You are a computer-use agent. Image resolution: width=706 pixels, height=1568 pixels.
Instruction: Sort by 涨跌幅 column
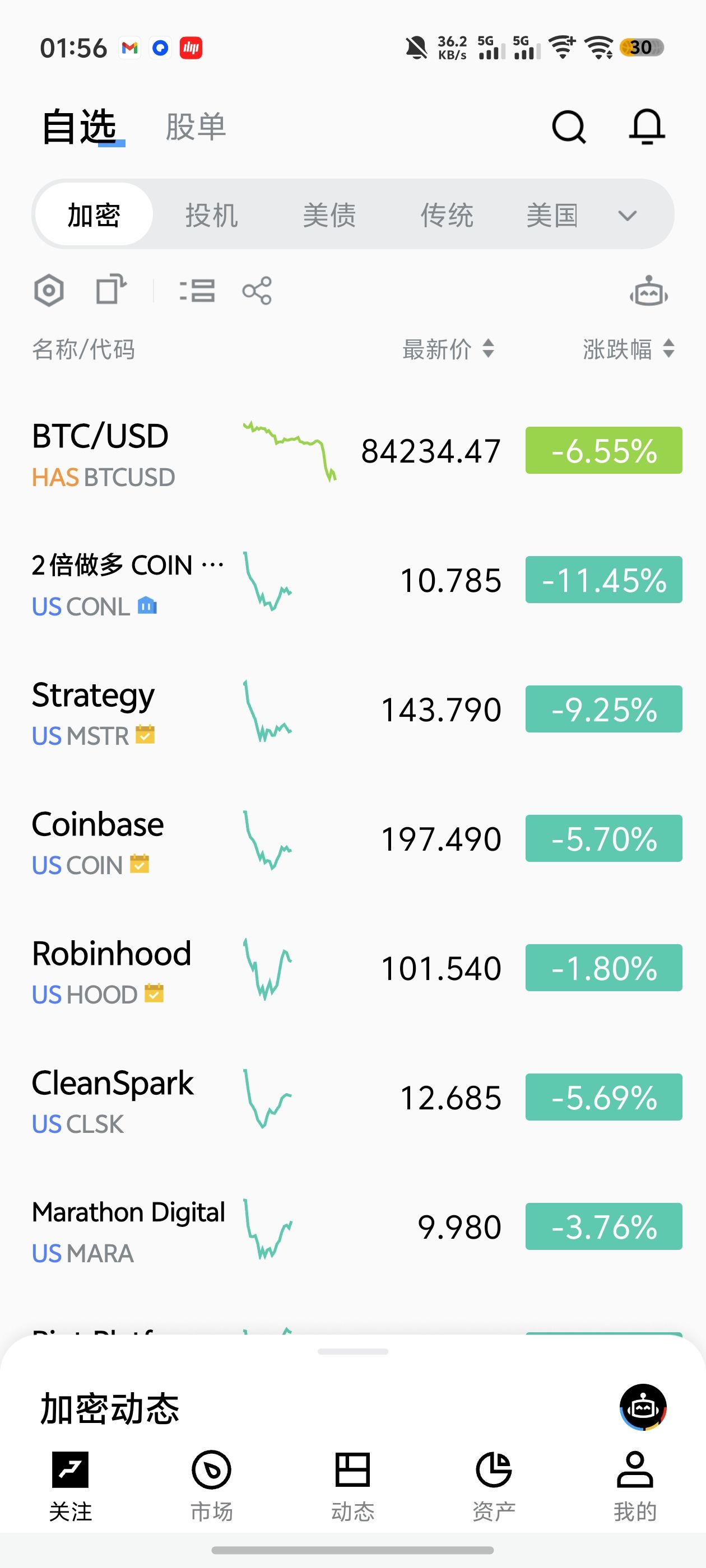(x=628, y=349)
